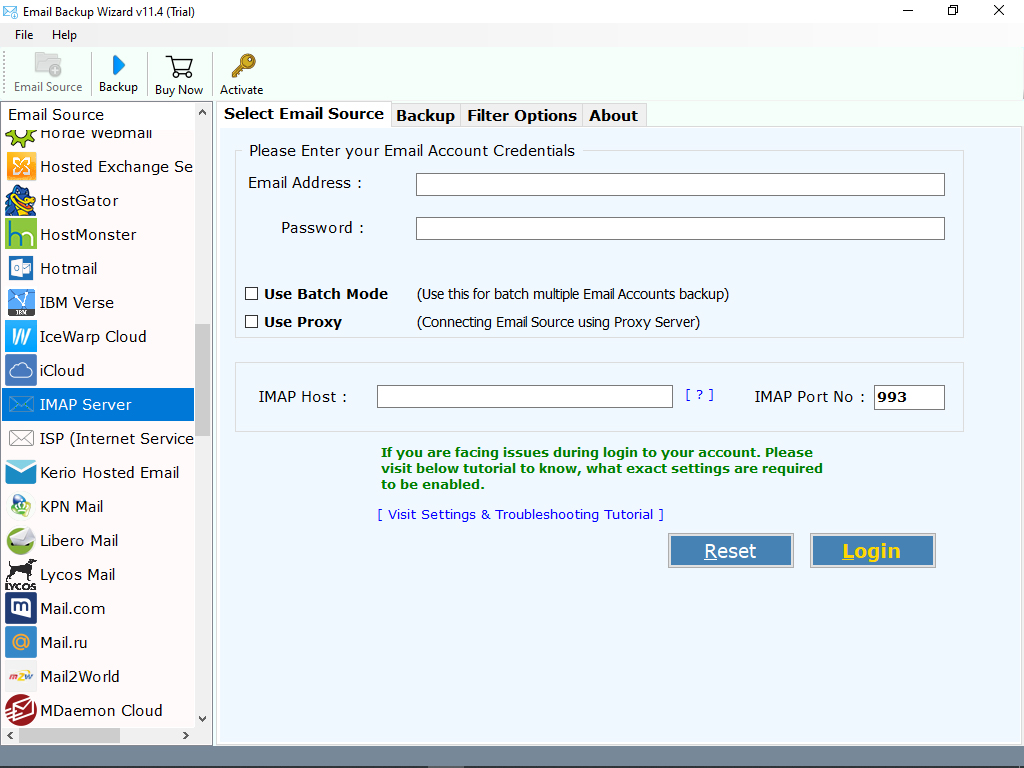Select the IceWarp Cloud icon
Image resolution: width=1024 pixels, height=768 pixels.
(x=21, y=336)
